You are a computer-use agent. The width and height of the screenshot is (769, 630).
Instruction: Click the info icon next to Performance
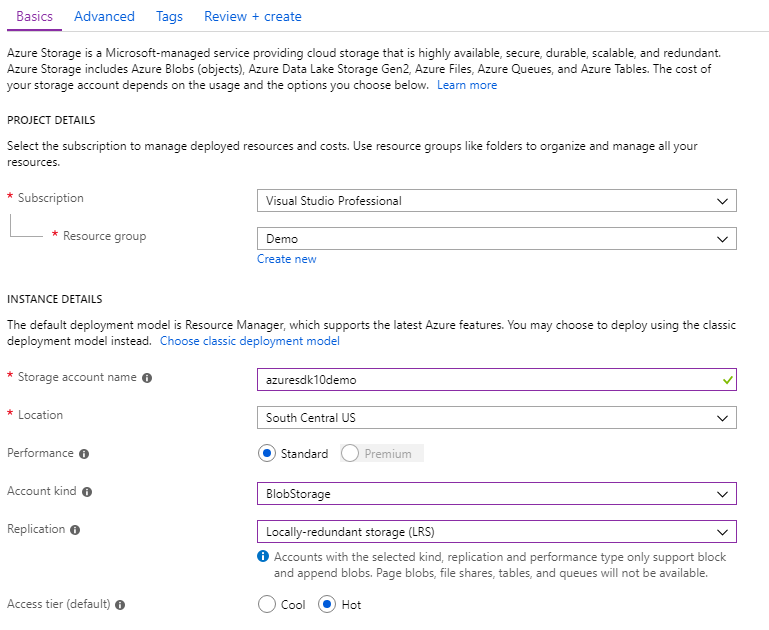[84, 454]
